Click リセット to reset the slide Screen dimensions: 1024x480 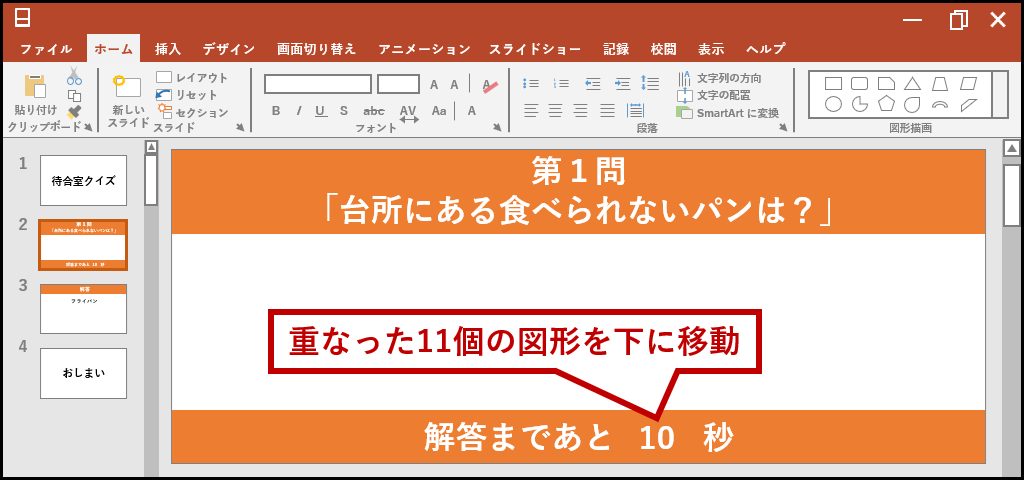186,95
